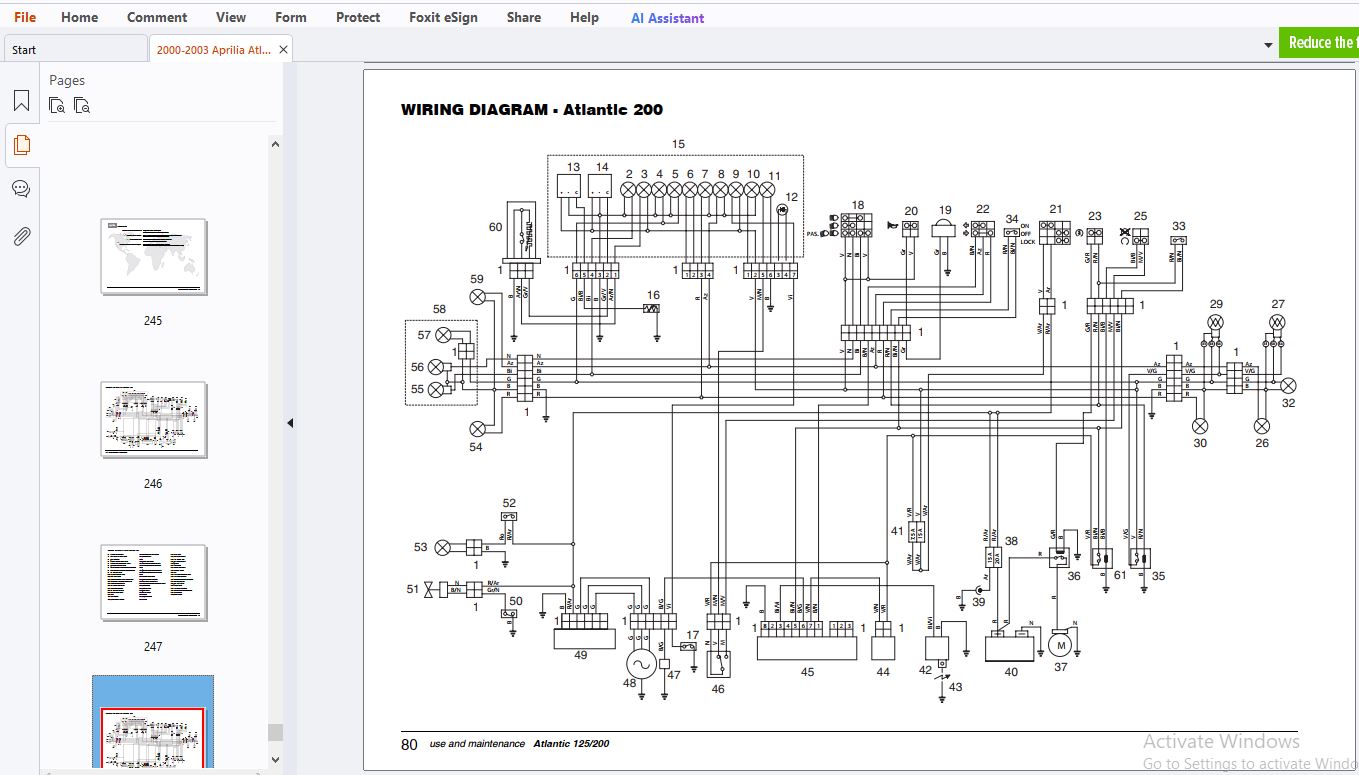The width and height of the screenshot is (1359, 775).
Task: Click component label 40 battery in diagram
Action: (x=1011, y=672)
